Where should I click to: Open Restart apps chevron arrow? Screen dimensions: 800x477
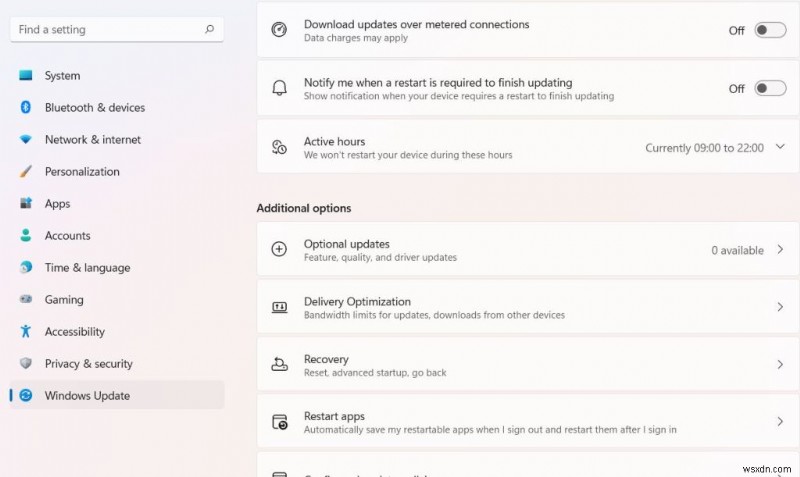point(780,421)
